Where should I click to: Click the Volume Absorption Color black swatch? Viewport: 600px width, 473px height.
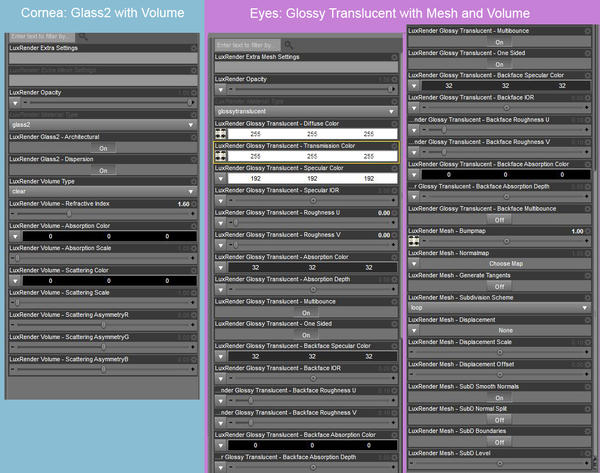click(109, 236)
